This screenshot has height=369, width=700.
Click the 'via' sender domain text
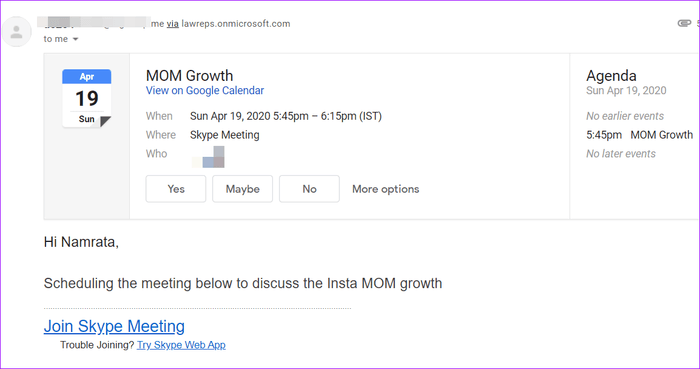tap(173, 24)
